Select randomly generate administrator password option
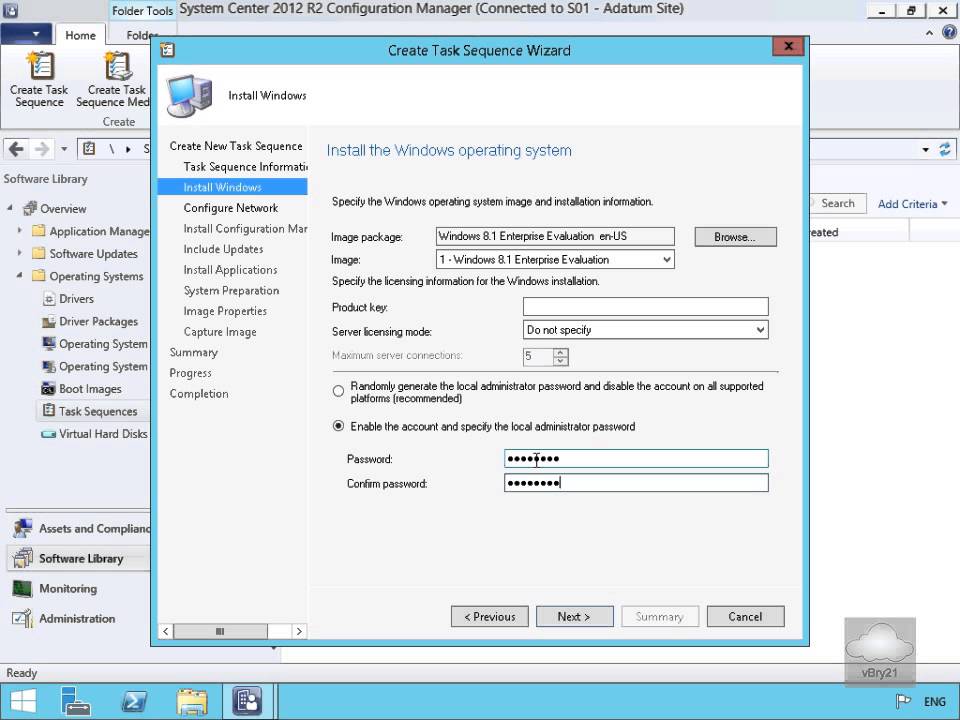 (x=338, y=391)
